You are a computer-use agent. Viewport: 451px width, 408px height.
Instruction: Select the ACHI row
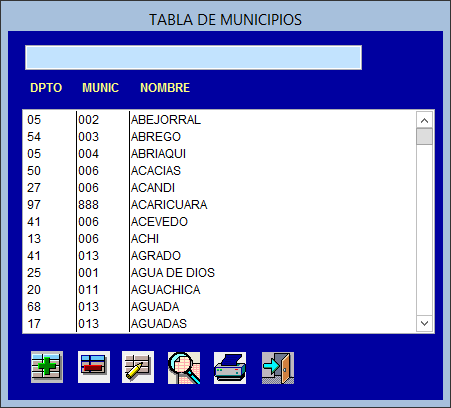click(219, 239)
